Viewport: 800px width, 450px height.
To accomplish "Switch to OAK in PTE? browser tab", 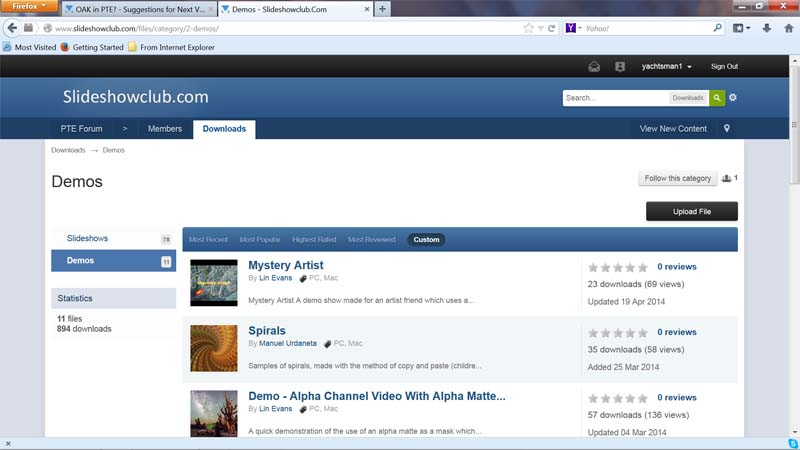I will point(139,9).
